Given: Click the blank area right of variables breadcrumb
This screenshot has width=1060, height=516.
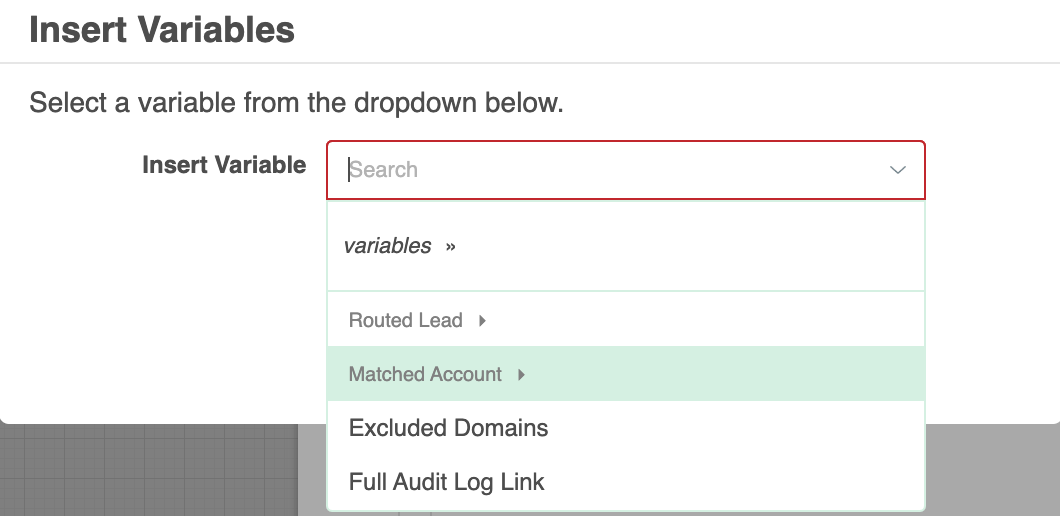Looking at the screenshot, I should [690, 246].
